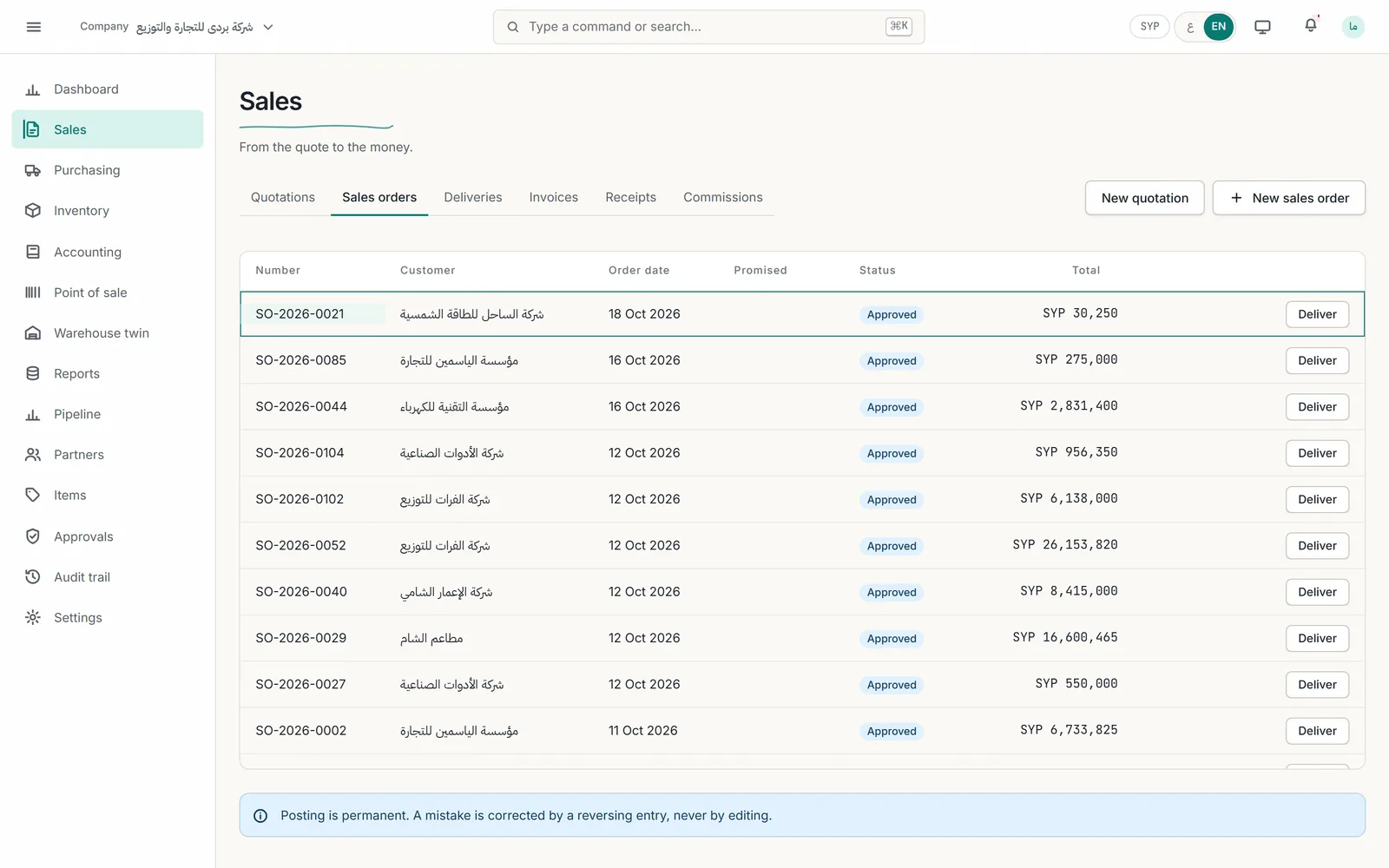Switch to the Quotations tab
1389x868 pixels.
(x=283, y=198)
